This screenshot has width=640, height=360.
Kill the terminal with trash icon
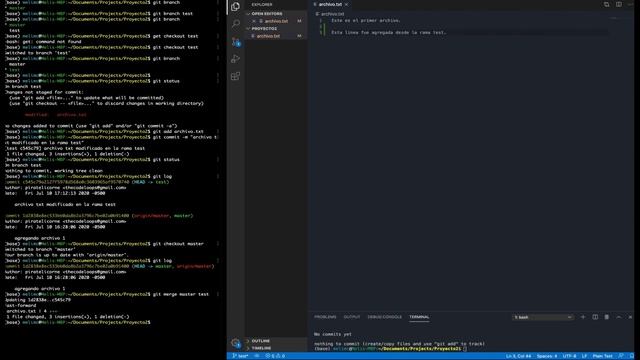click(x=607, y=317)
